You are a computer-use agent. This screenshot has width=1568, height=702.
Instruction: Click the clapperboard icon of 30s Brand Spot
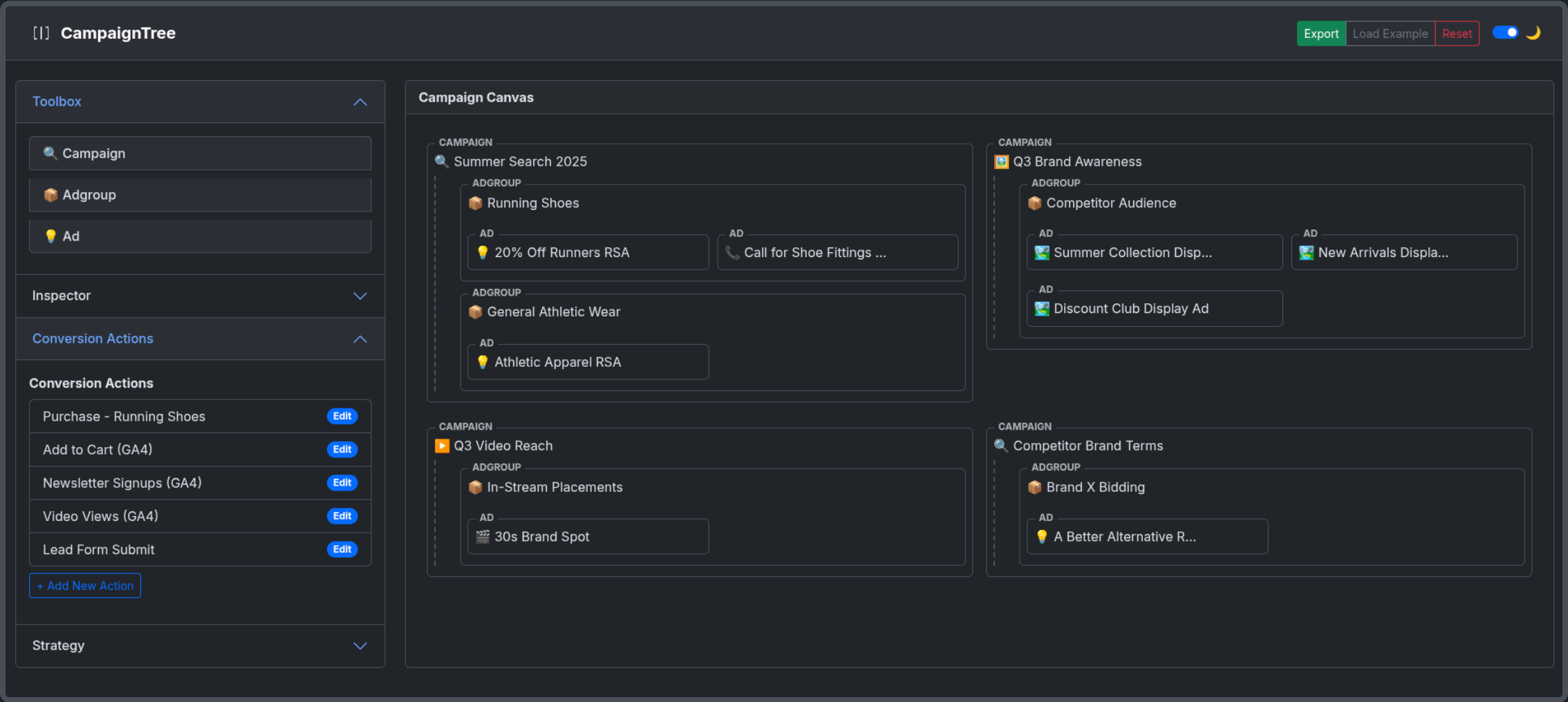tap(483, 537)
